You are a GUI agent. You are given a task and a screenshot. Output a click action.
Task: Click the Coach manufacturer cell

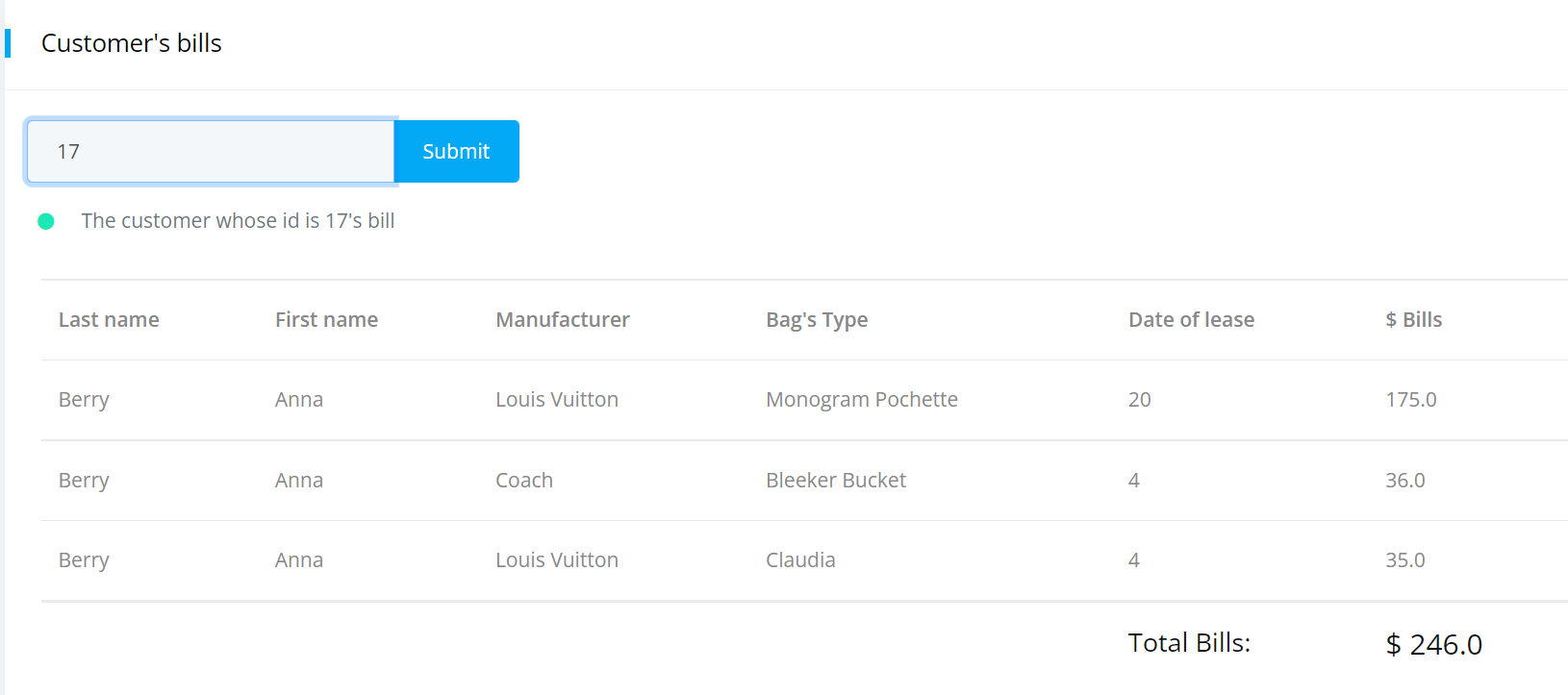pyautogui.click(x=524, y=481)
